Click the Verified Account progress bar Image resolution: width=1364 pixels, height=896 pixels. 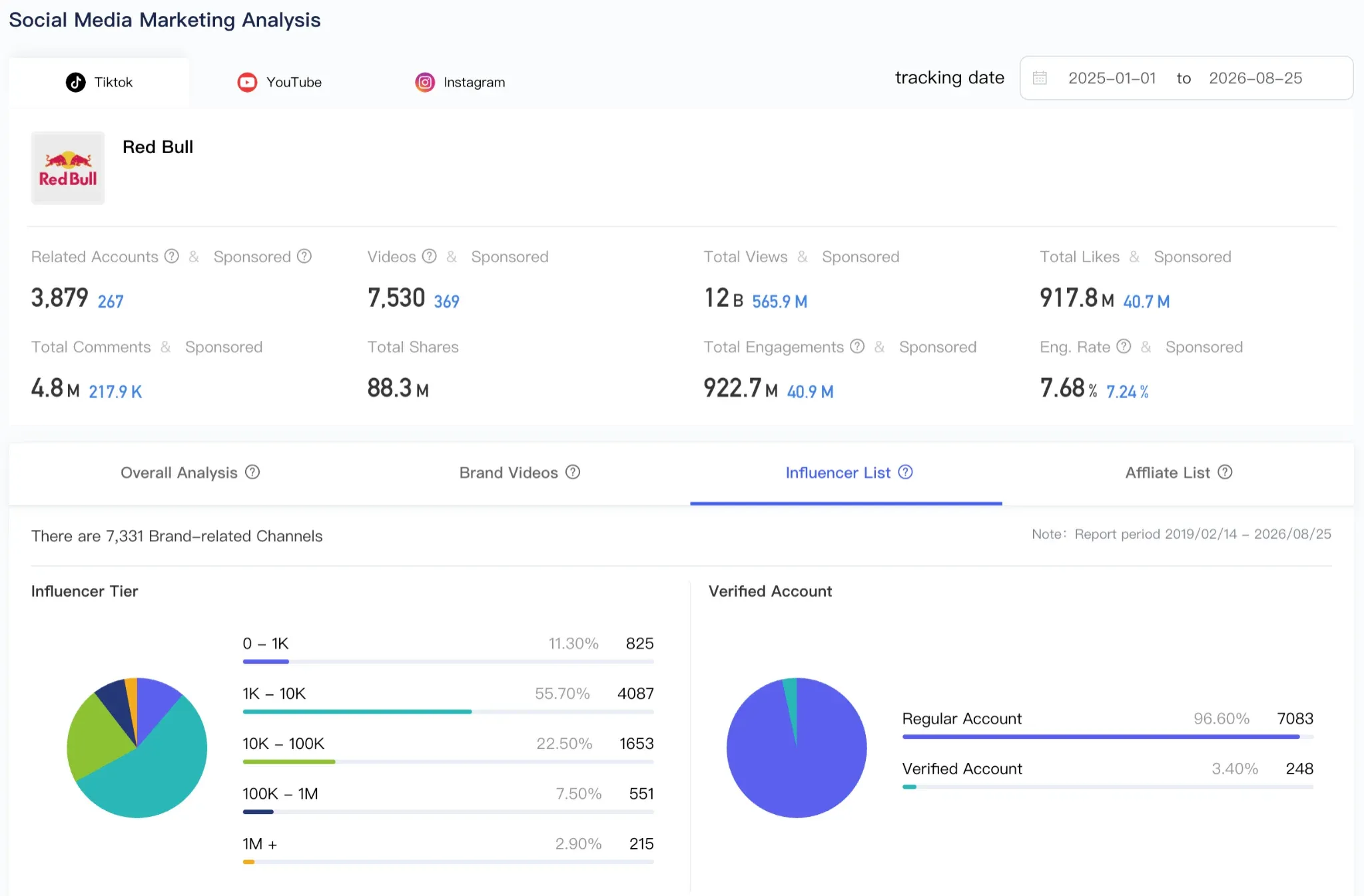tap(1108, 787)
